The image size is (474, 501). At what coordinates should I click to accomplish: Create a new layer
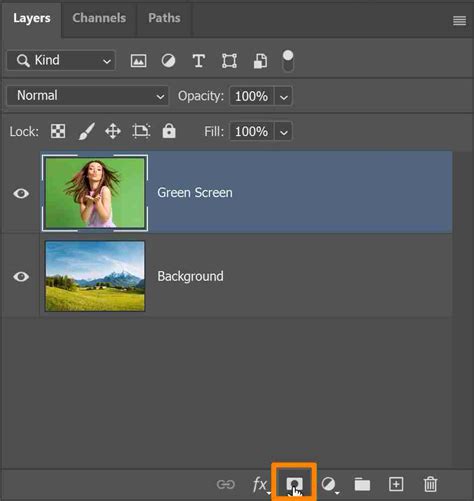tap(396, 484)
